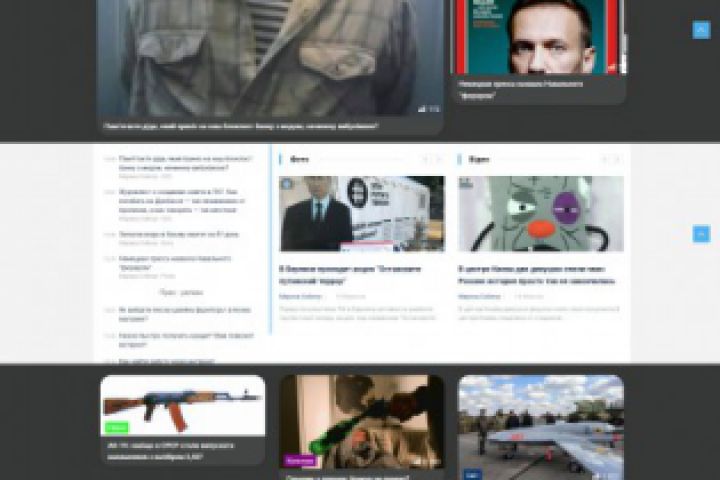Viewport: 720px width, 480px height.
Task: Click the purple category tag on the bottle card
Action: (299, 460)
